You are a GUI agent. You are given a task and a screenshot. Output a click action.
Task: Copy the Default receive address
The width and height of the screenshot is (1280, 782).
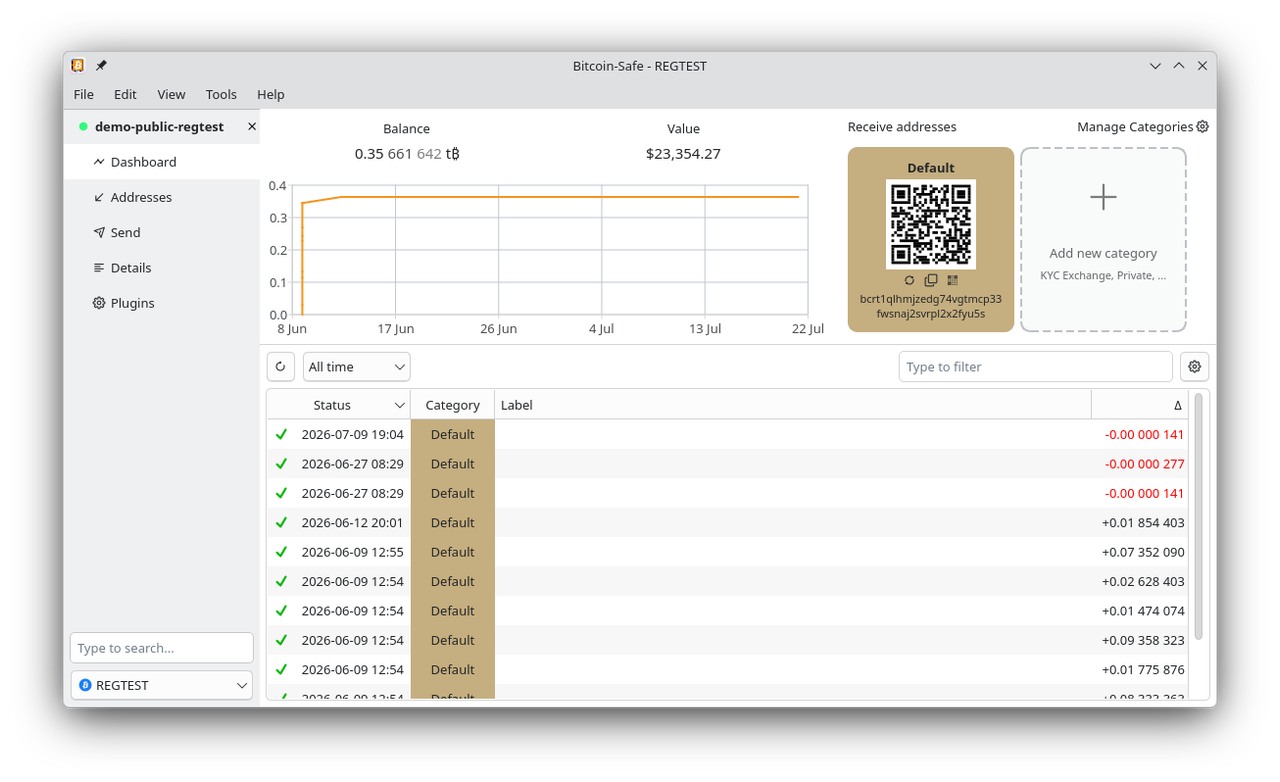[931, 280]
